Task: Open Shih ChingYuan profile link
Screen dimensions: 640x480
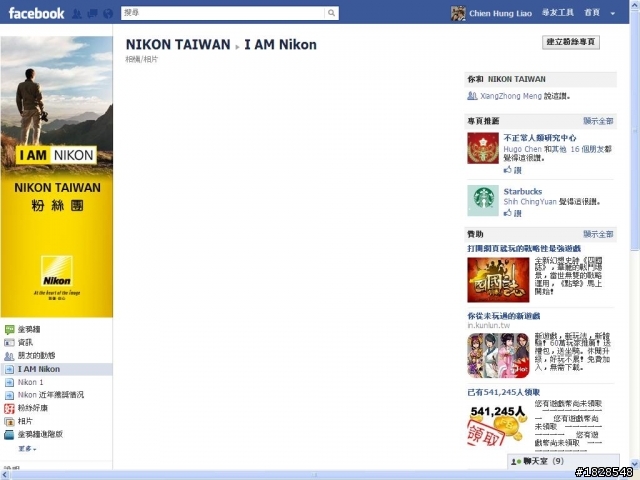Action: click(x=530, y=202)
